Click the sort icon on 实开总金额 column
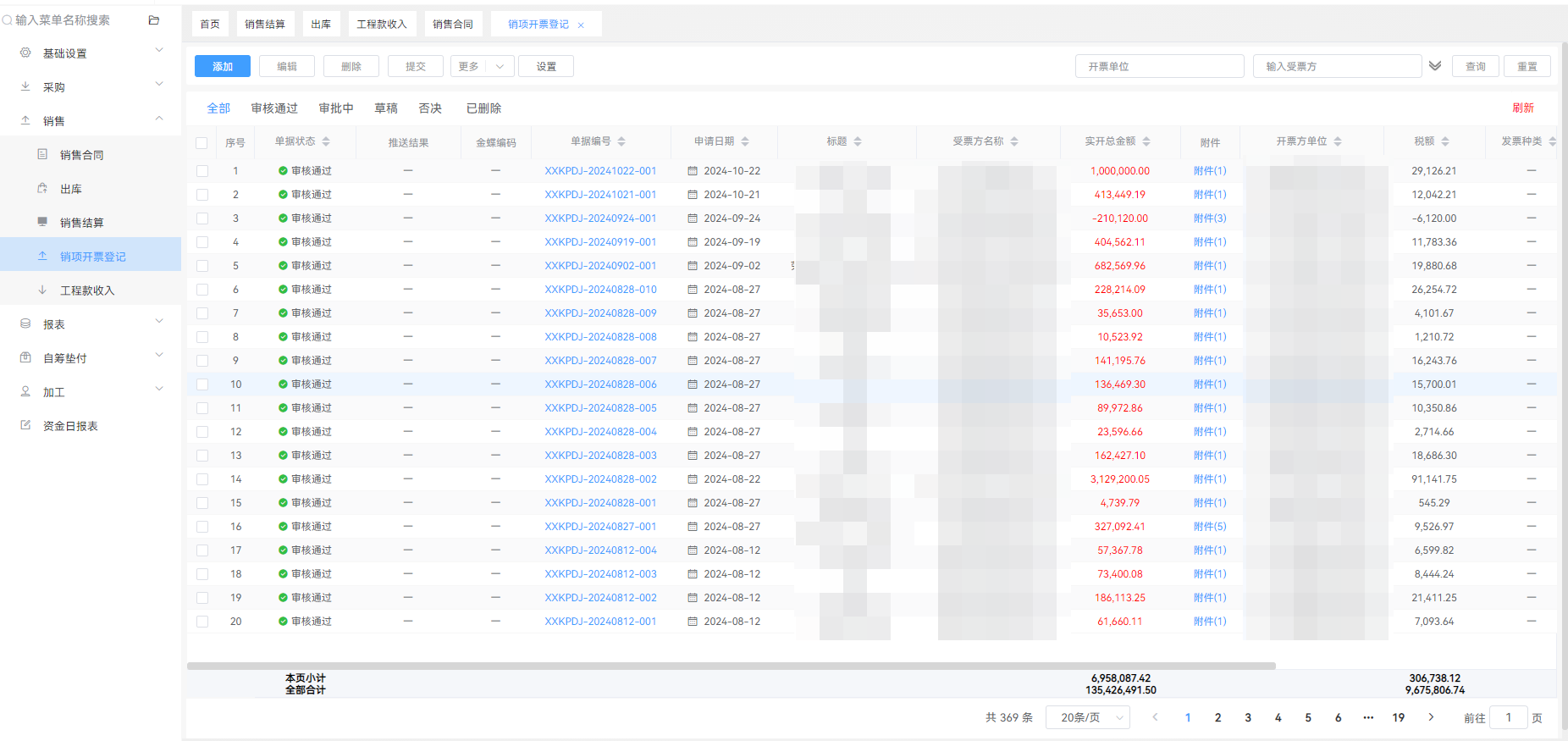Viewport: 1568px width, 741px height. coord(1146,141)
